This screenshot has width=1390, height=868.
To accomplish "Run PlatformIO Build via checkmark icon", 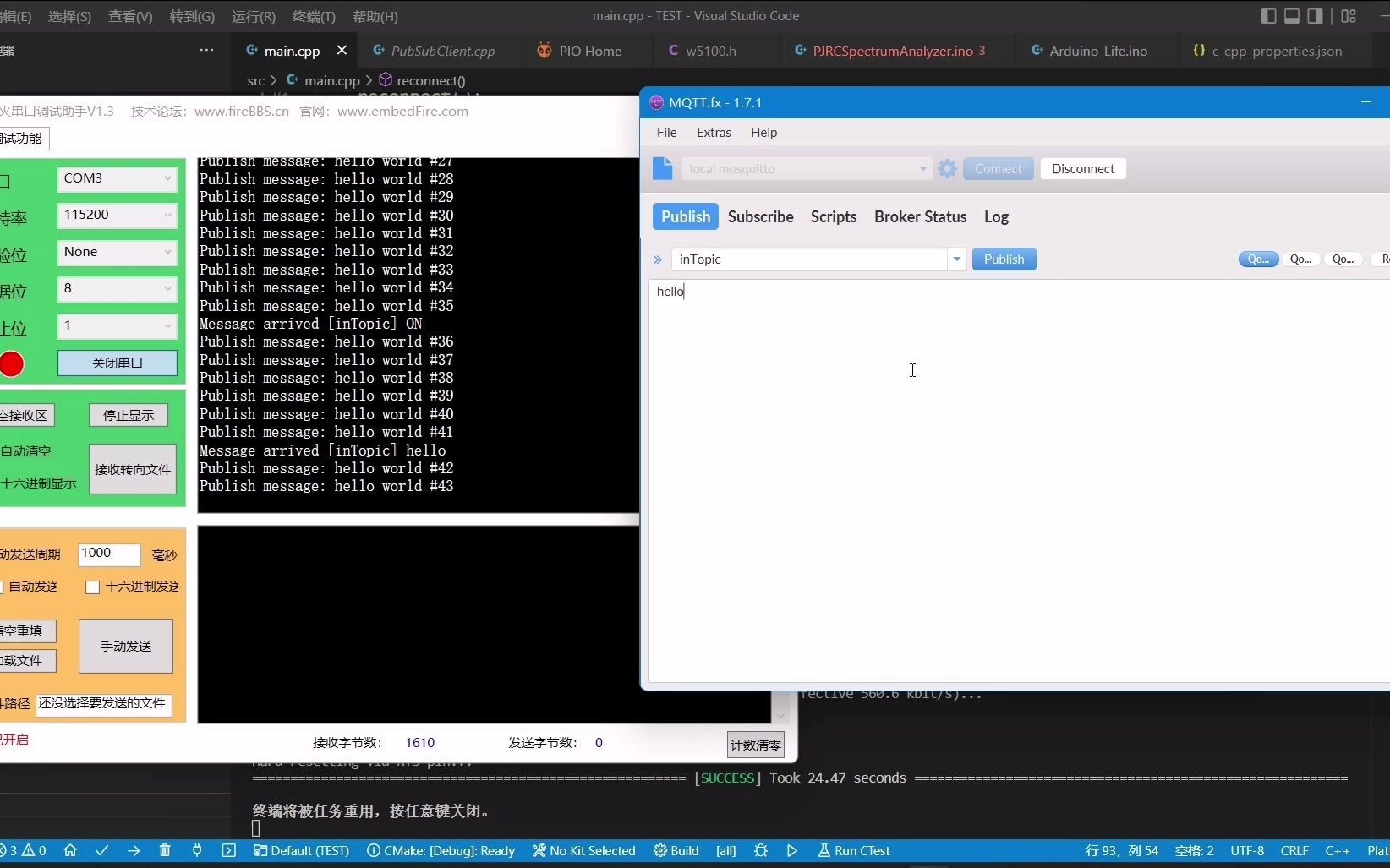I will coord(102,851).
